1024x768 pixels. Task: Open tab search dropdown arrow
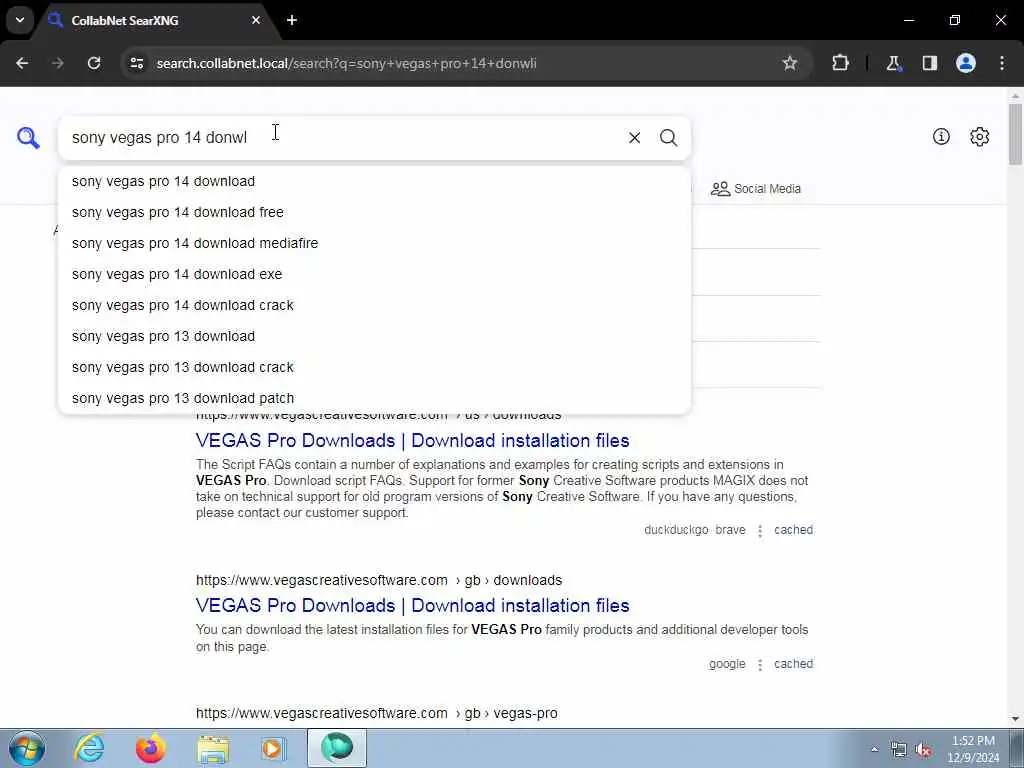tap(20, 20)
